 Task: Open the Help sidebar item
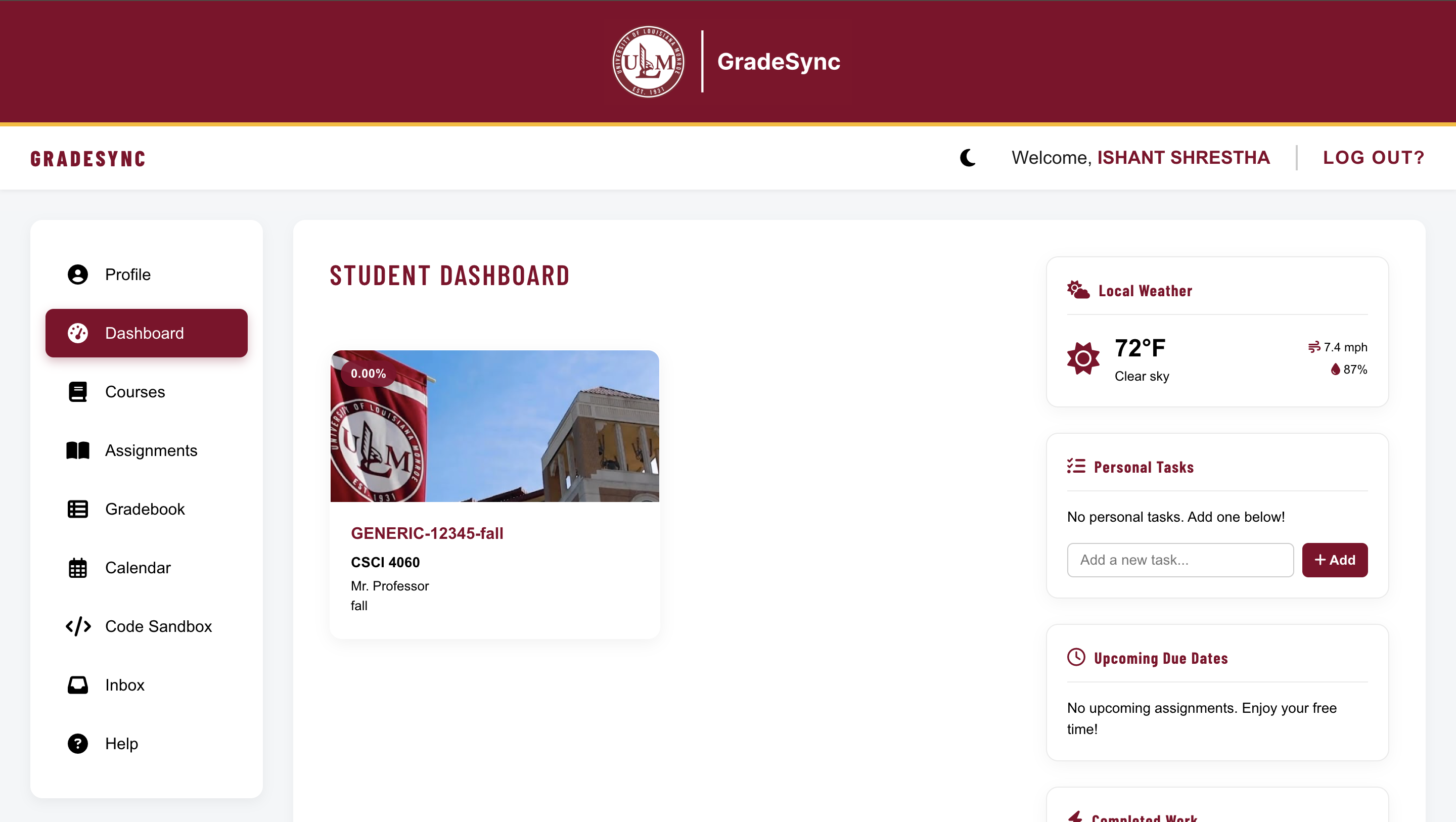[x=147, y=744]
